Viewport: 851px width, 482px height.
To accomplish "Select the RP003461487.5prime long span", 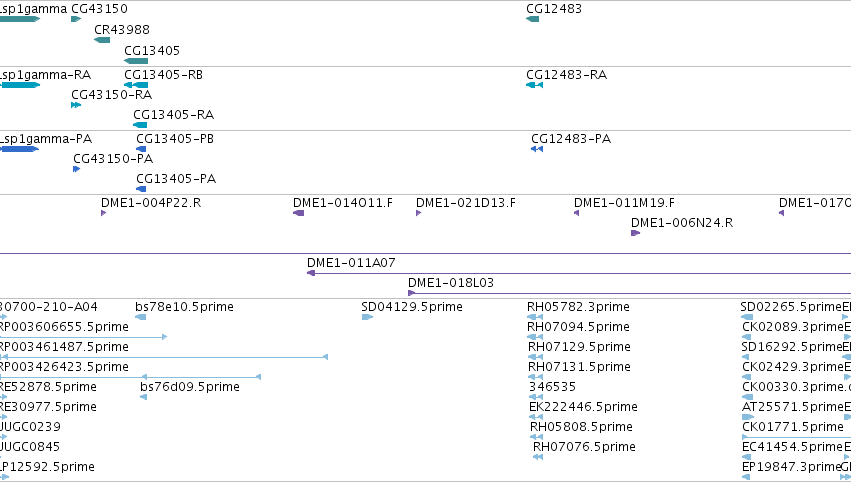I will (164, 357).
